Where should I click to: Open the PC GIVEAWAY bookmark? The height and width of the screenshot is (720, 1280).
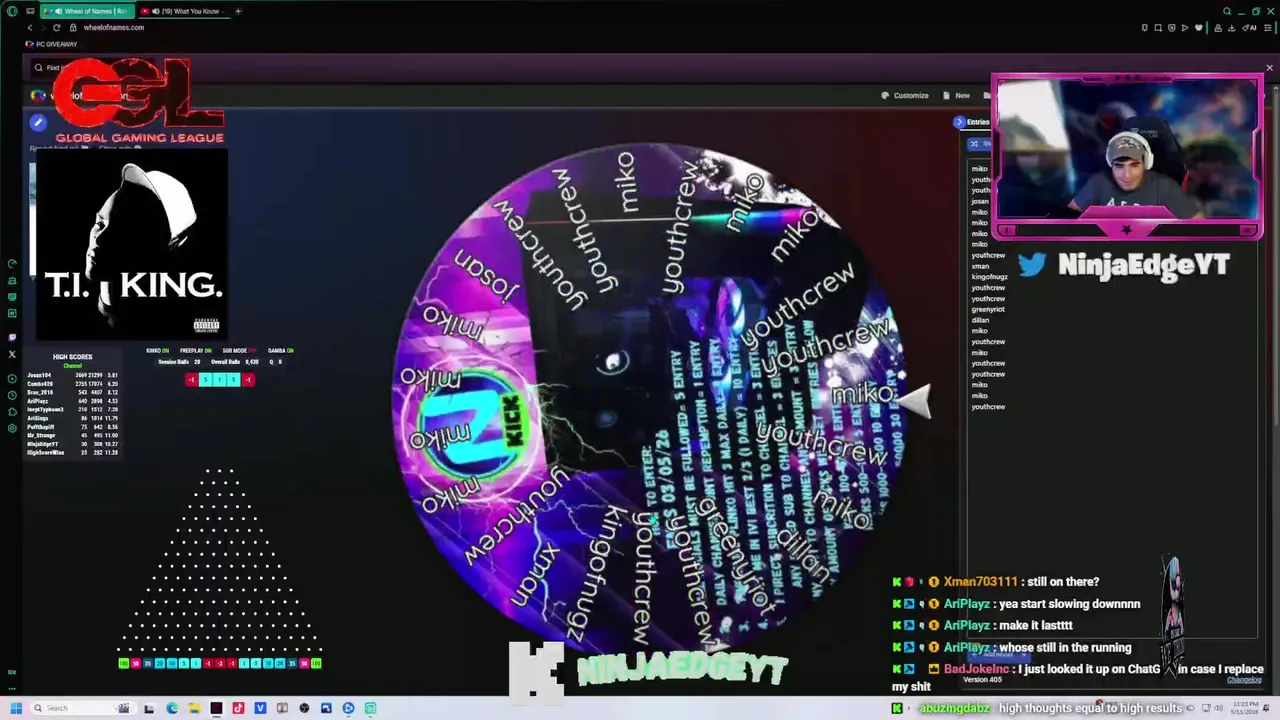click(51, 44)
